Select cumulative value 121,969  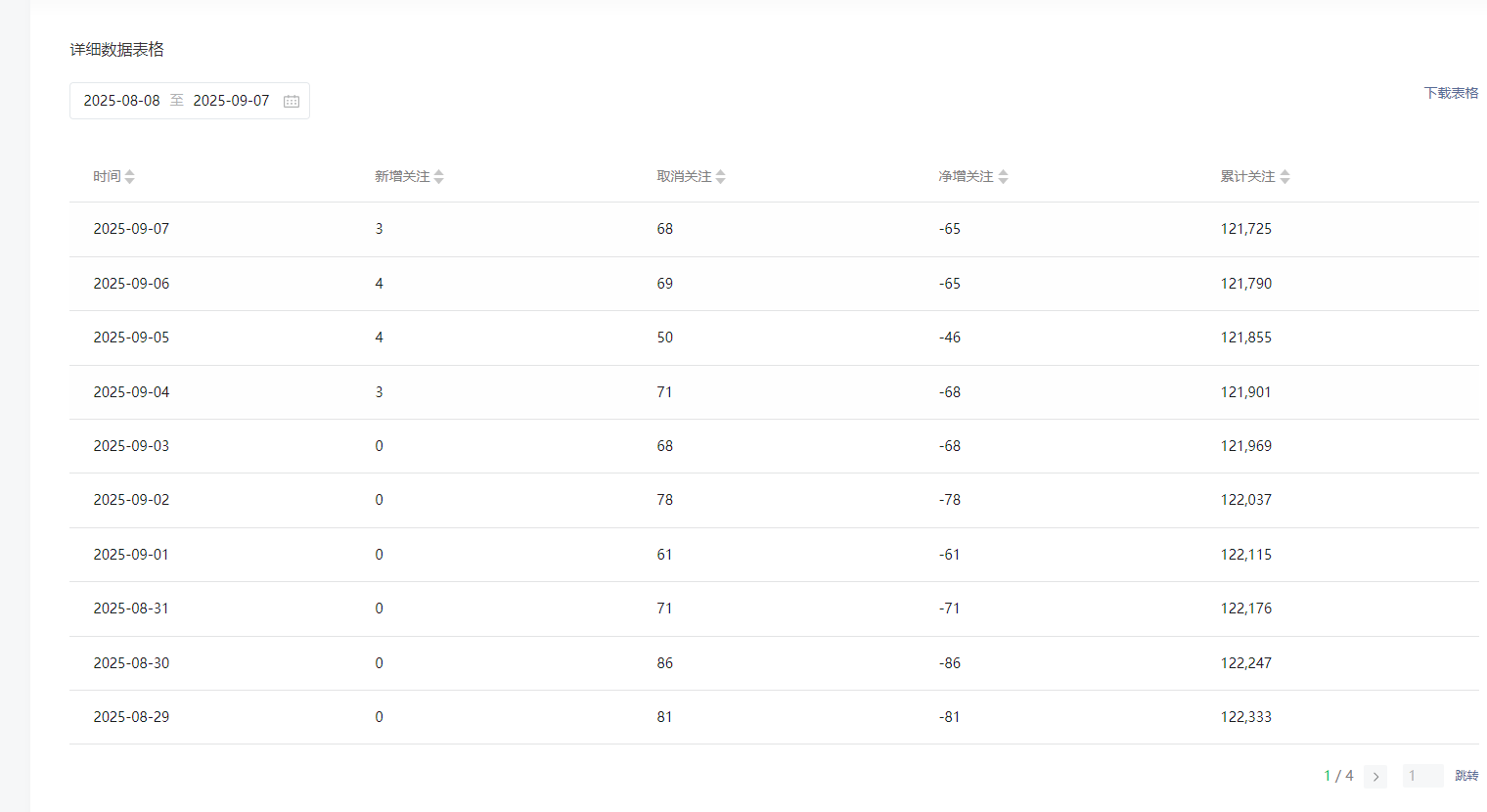point(1246,446)
